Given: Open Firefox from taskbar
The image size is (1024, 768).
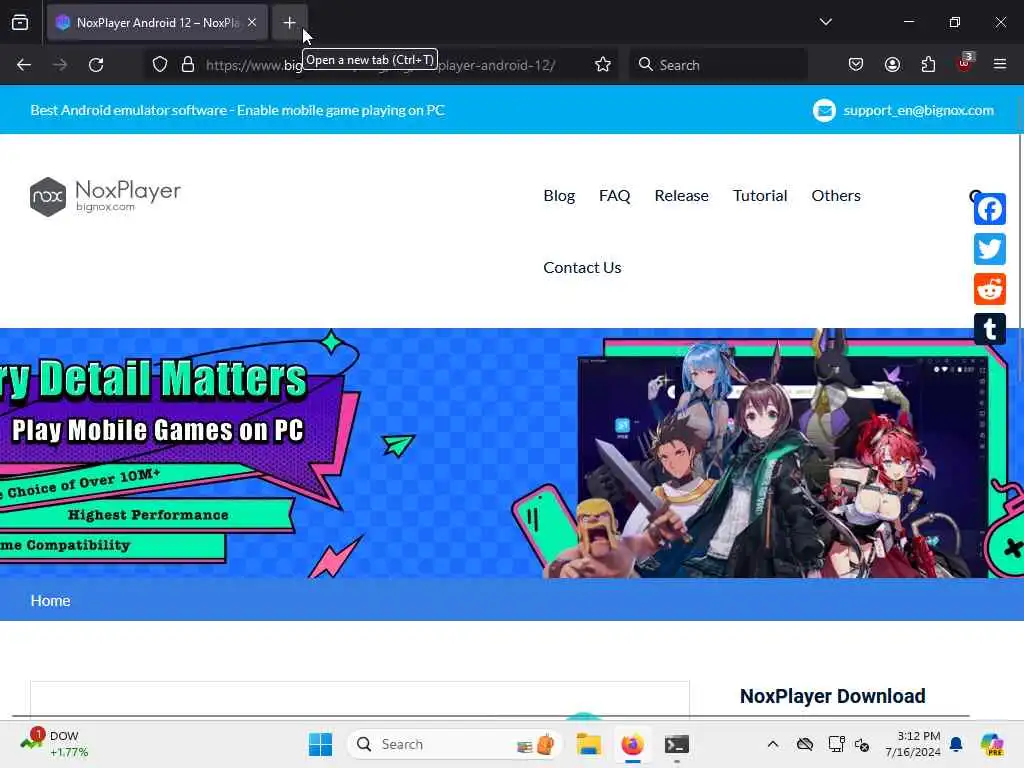Looking at the screenshot, I should pyautogui.click(x=632, y=744).
